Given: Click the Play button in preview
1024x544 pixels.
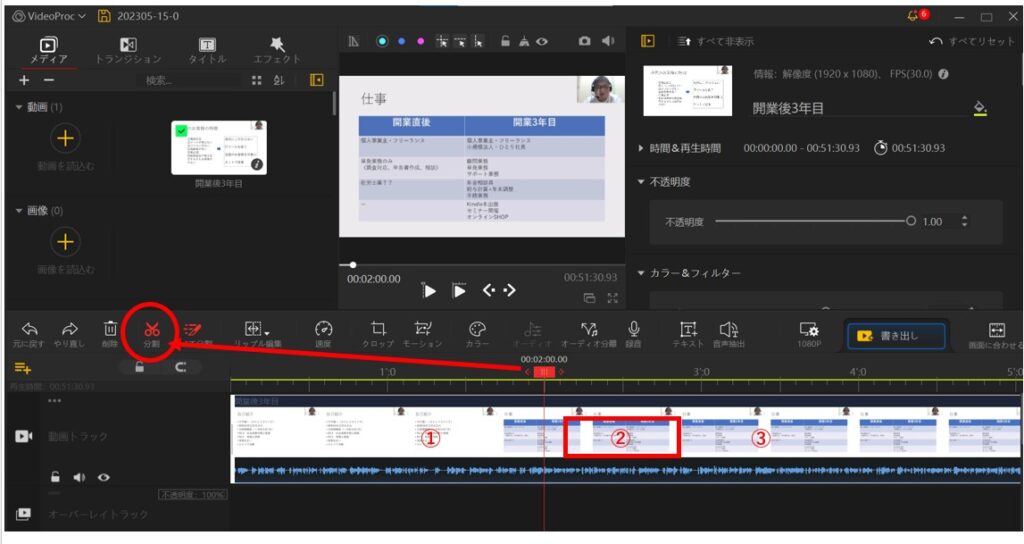Looking at the screenshot, I should point(429,291).
